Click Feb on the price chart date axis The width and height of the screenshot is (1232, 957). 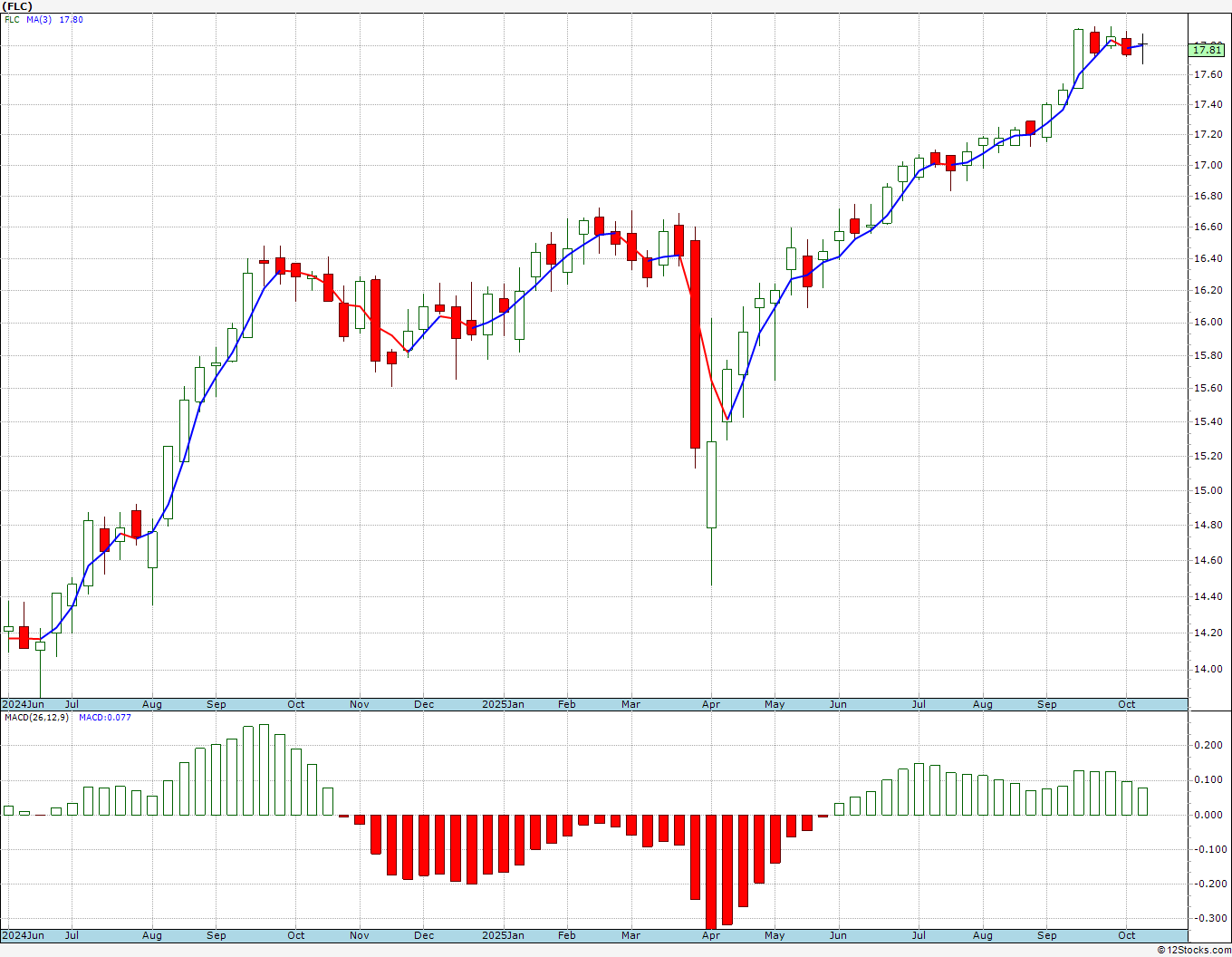(567, 704)
